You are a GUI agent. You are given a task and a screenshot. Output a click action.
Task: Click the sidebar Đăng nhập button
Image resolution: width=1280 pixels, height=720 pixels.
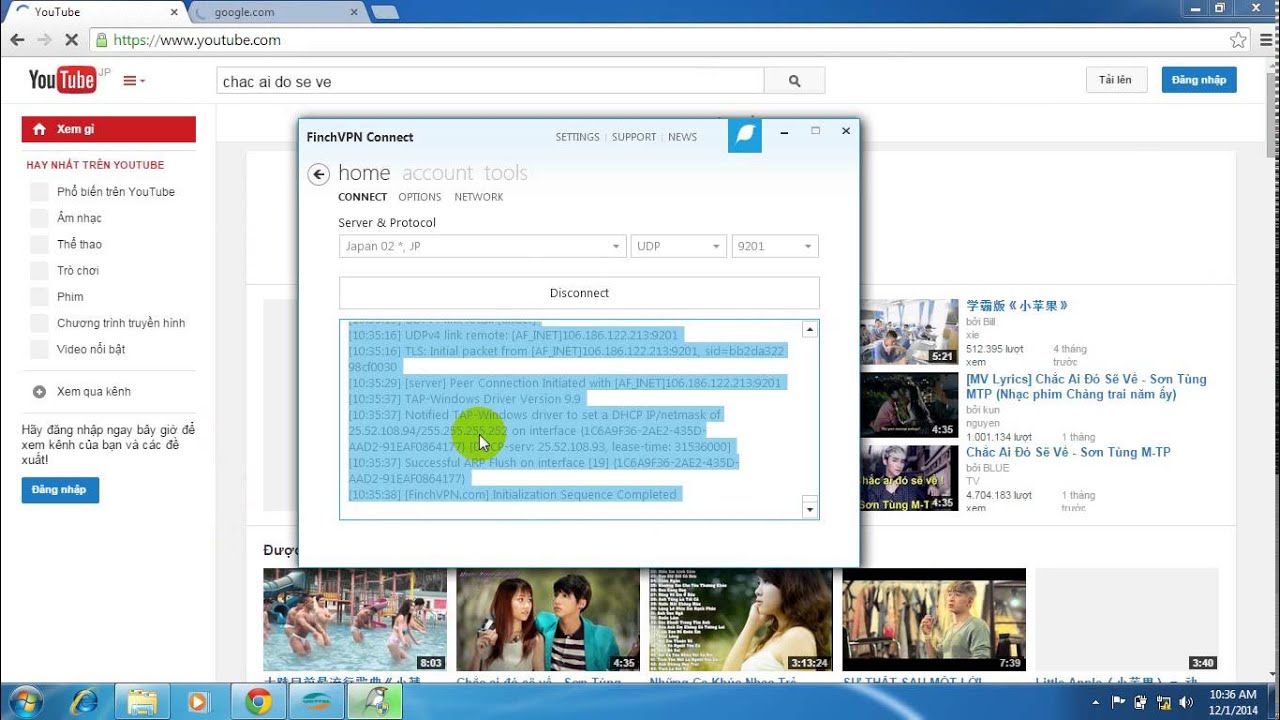click(x=59, y=490)
